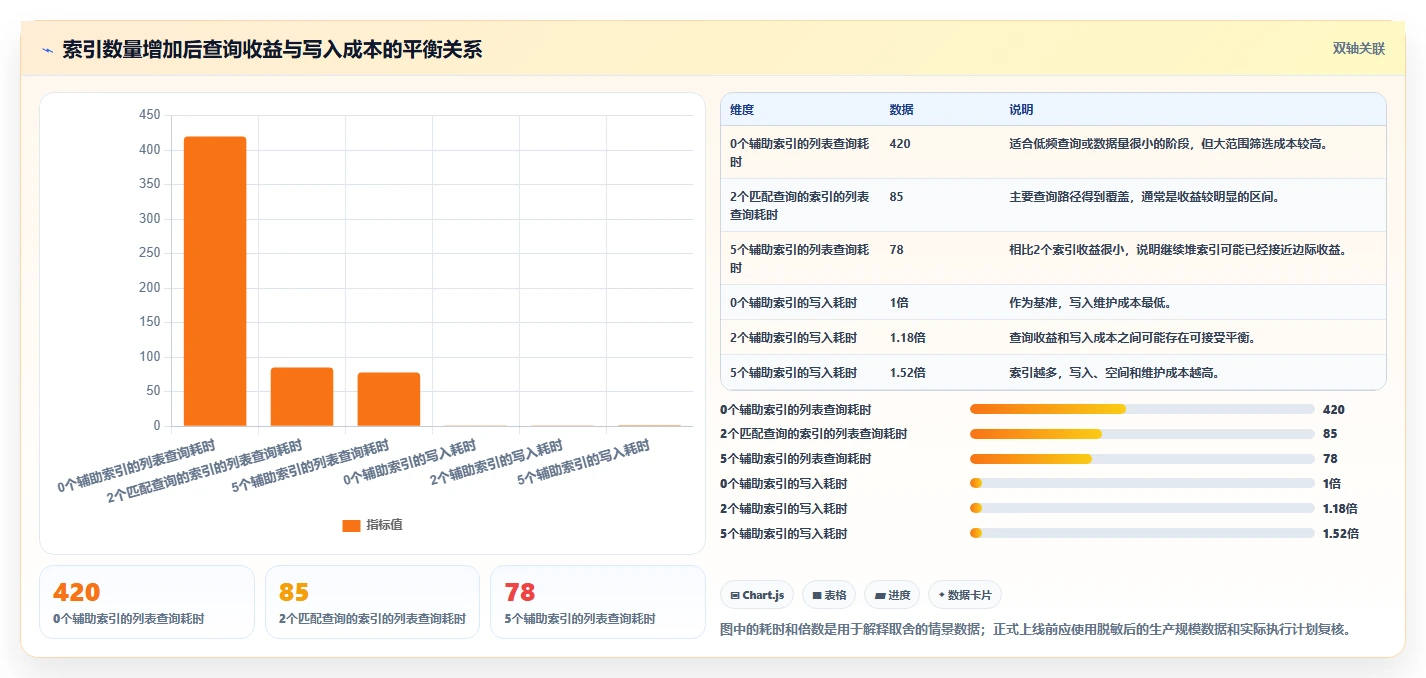Click the footer note starting with 图中的耗时和倍数
1426x678 pixels.
tap(1036, 630)
